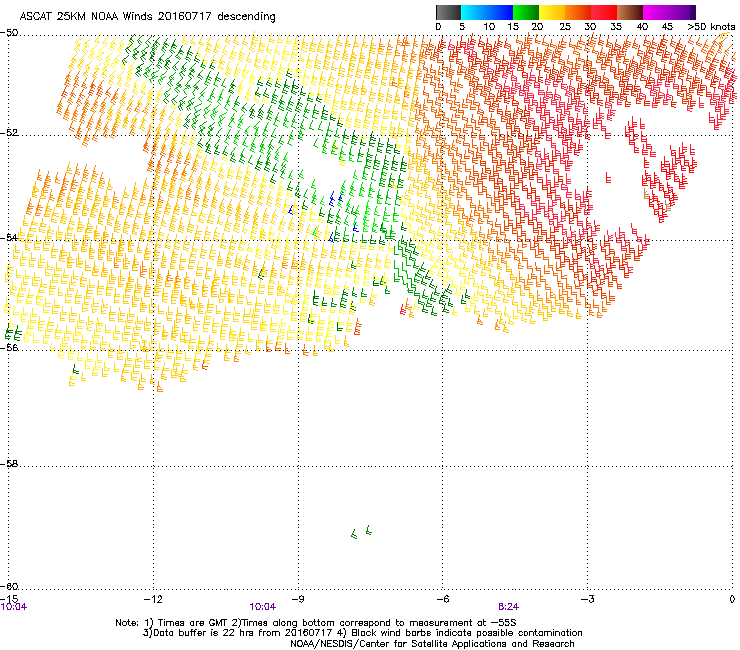This screenshot has width=740, height=650.
Task: Click the note line starting '3)Data buffer is 22 hrs'
Action: 362,633
